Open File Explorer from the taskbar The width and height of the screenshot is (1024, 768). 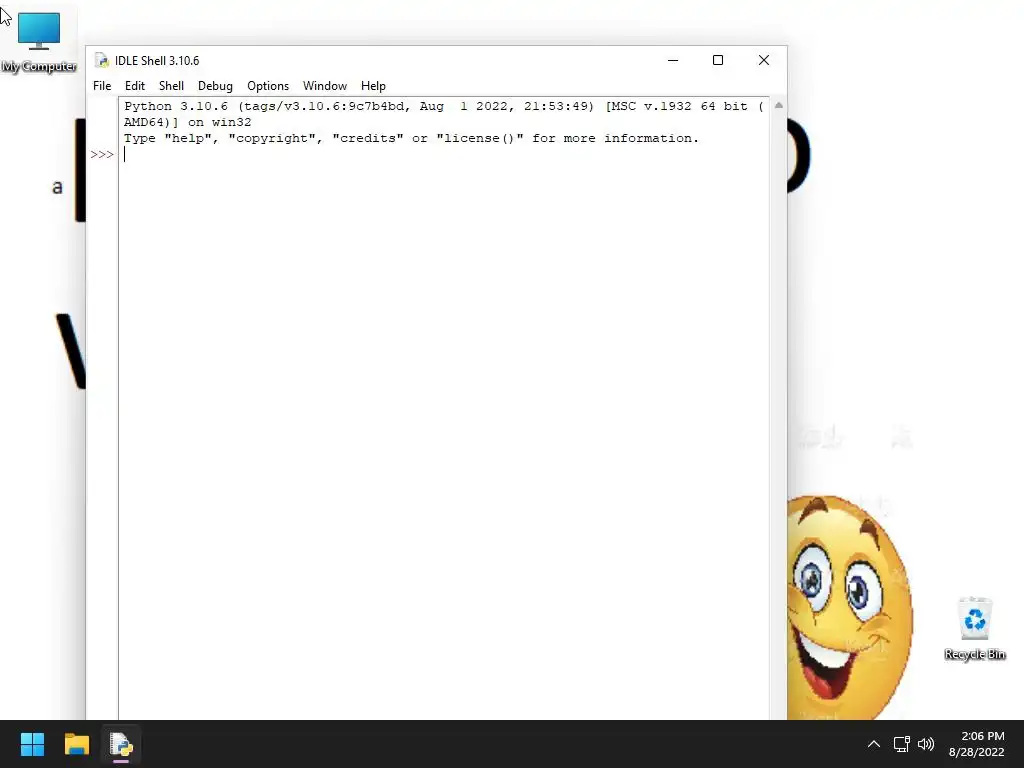point(76,744)
